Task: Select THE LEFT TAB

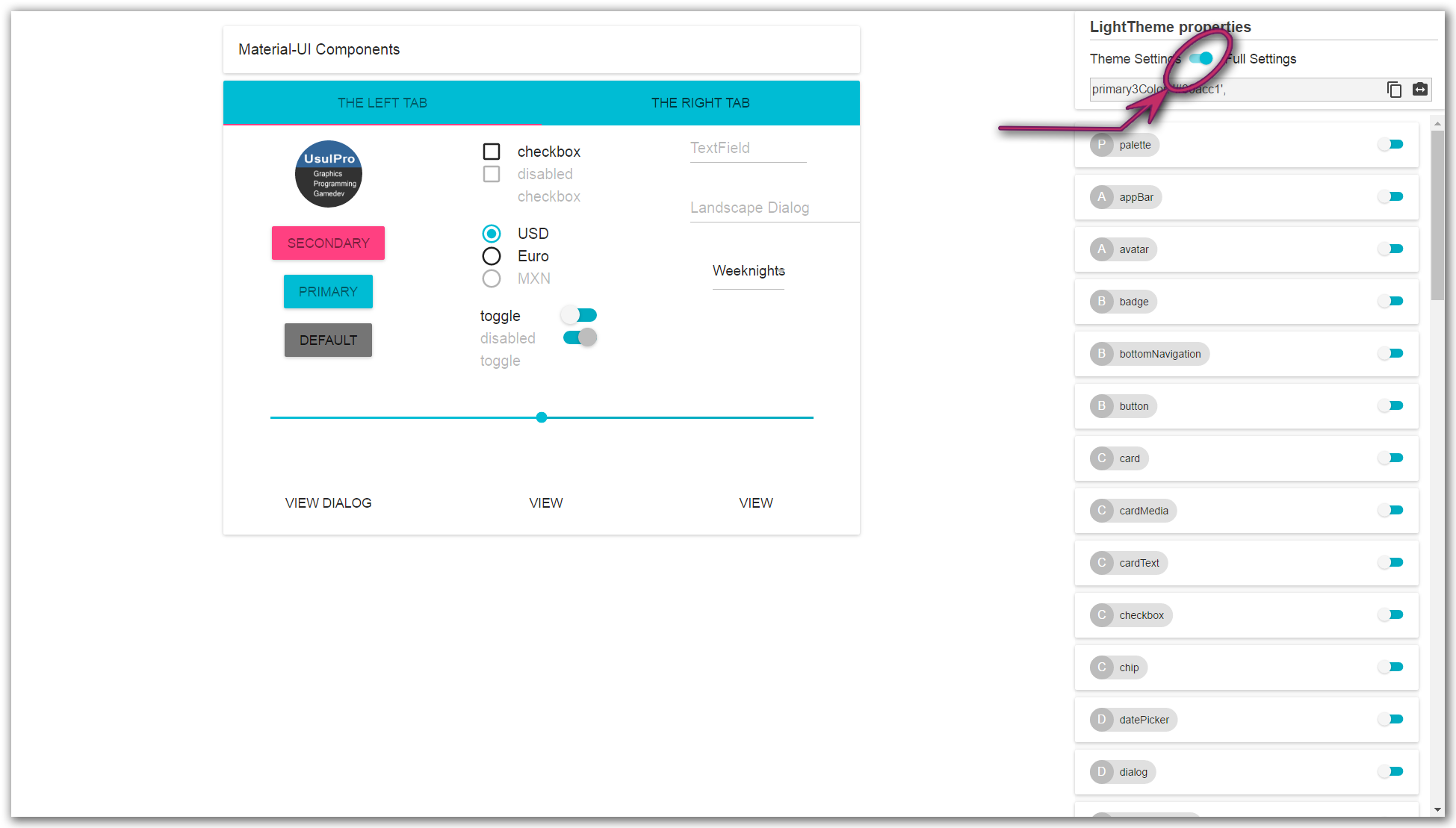Action: [382, 103]
